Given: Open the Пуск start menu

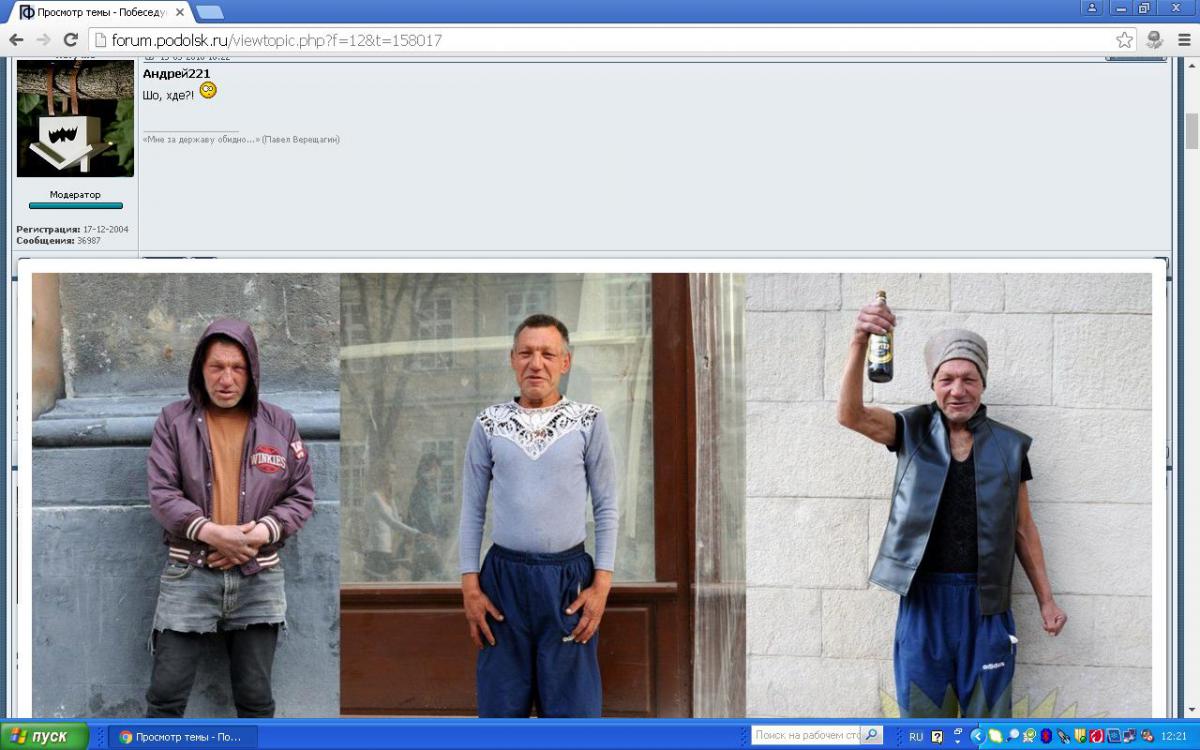Looking at the screenshot, I should click(45, 736).
